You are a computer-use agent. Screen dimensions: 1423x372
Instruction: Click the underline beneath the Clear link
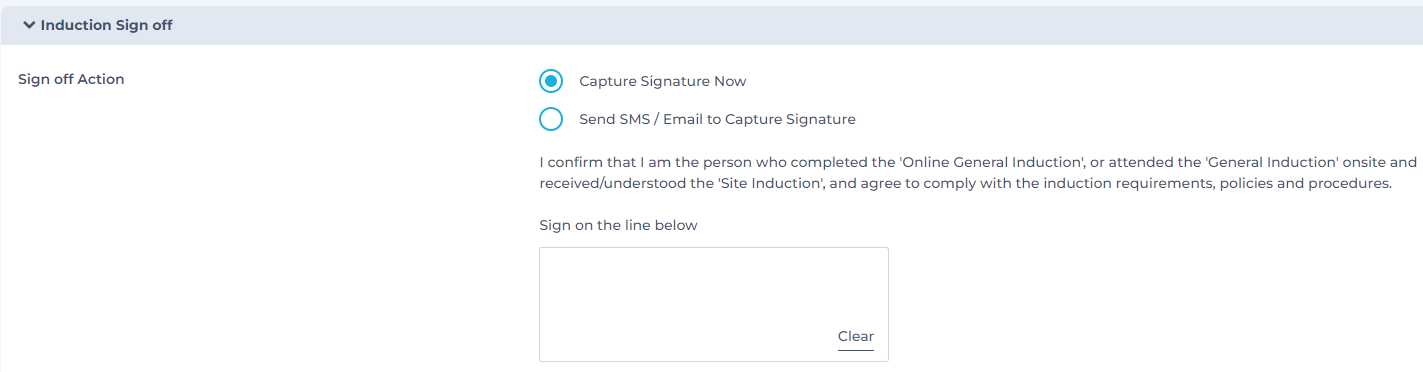(856, 349)
